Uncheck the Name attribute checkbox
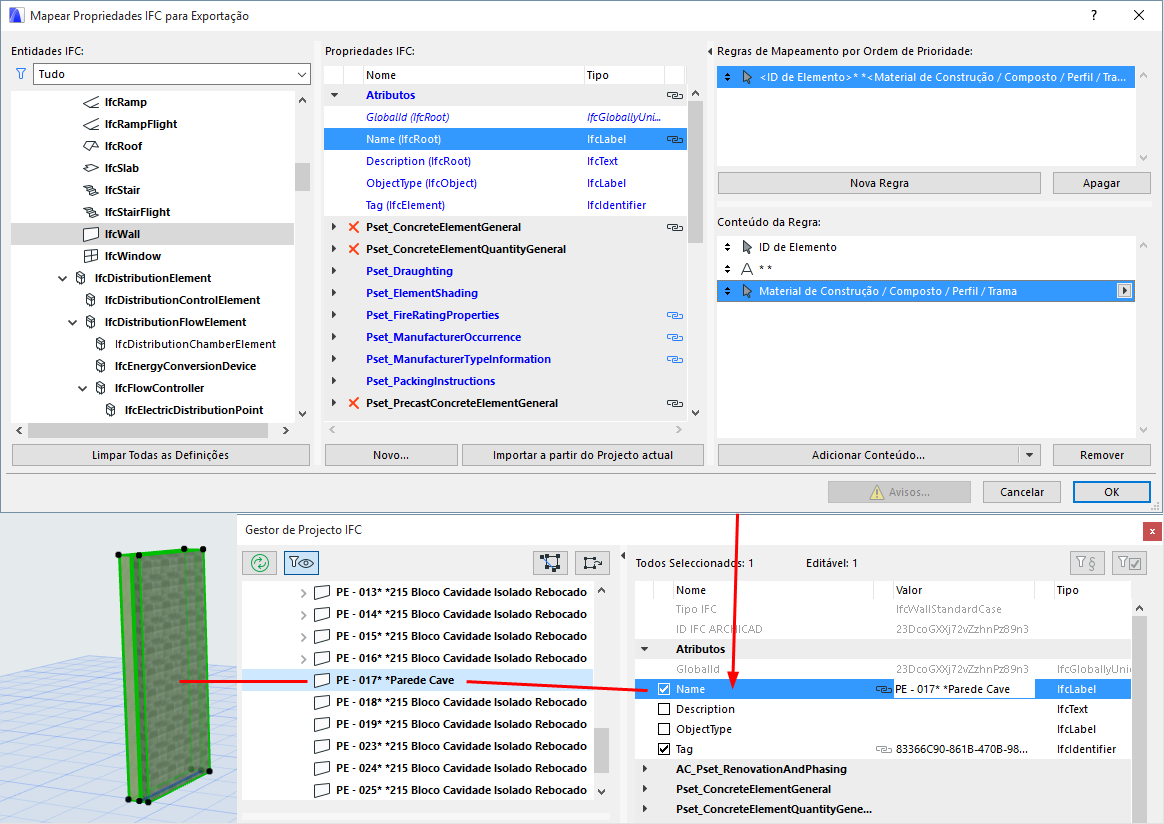This screenshot has height=824, width=1164. click(x=664, y=689)
